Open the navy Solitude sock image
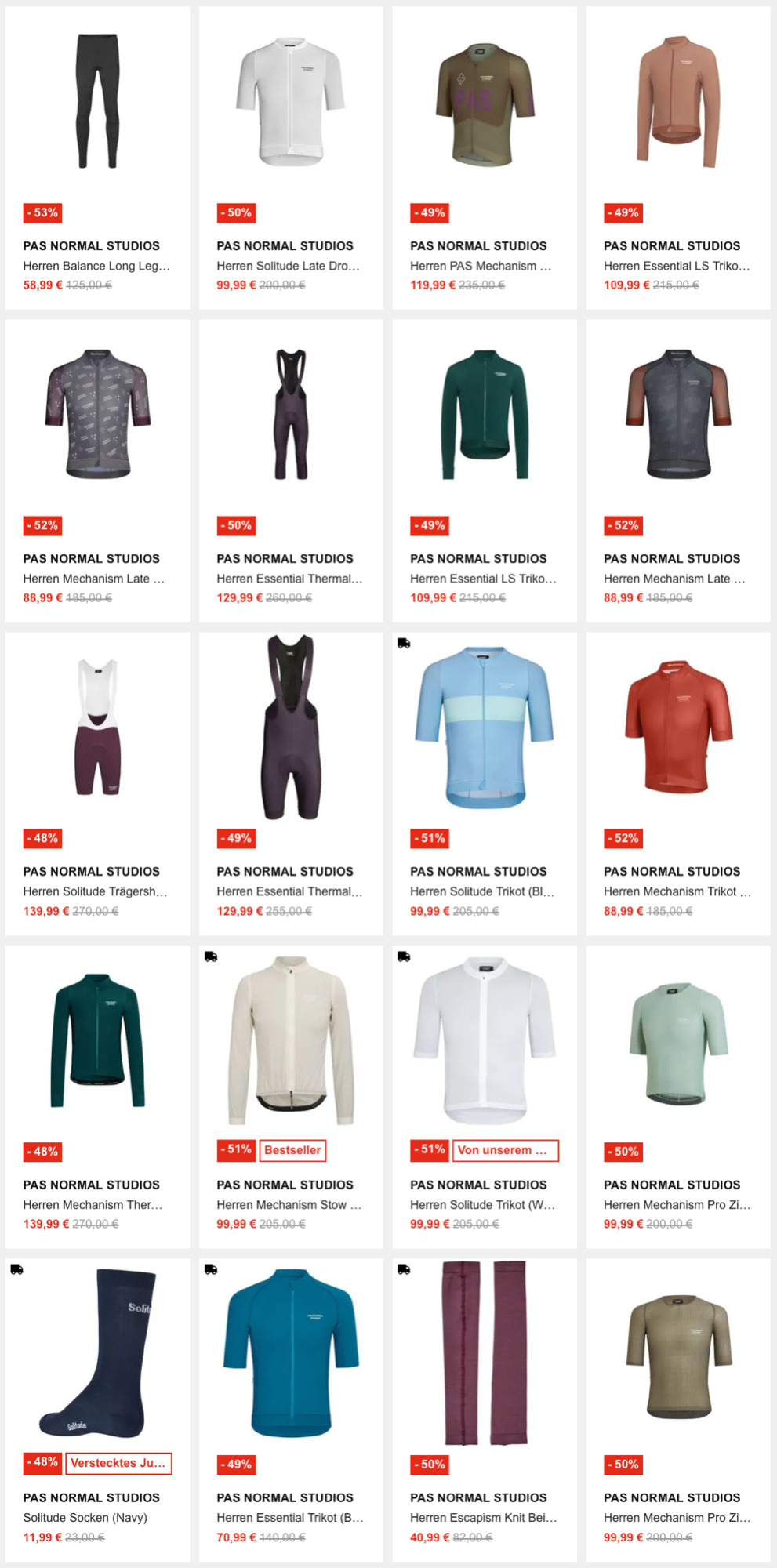Image resolution: width=777 pixels, height=1568 pixels. 98,1353
